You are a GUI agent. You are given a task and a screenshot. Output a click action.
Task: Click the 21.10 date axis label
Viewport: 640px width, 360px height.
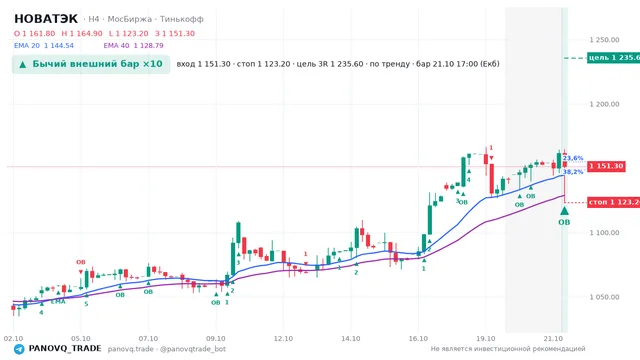[553, 338]
